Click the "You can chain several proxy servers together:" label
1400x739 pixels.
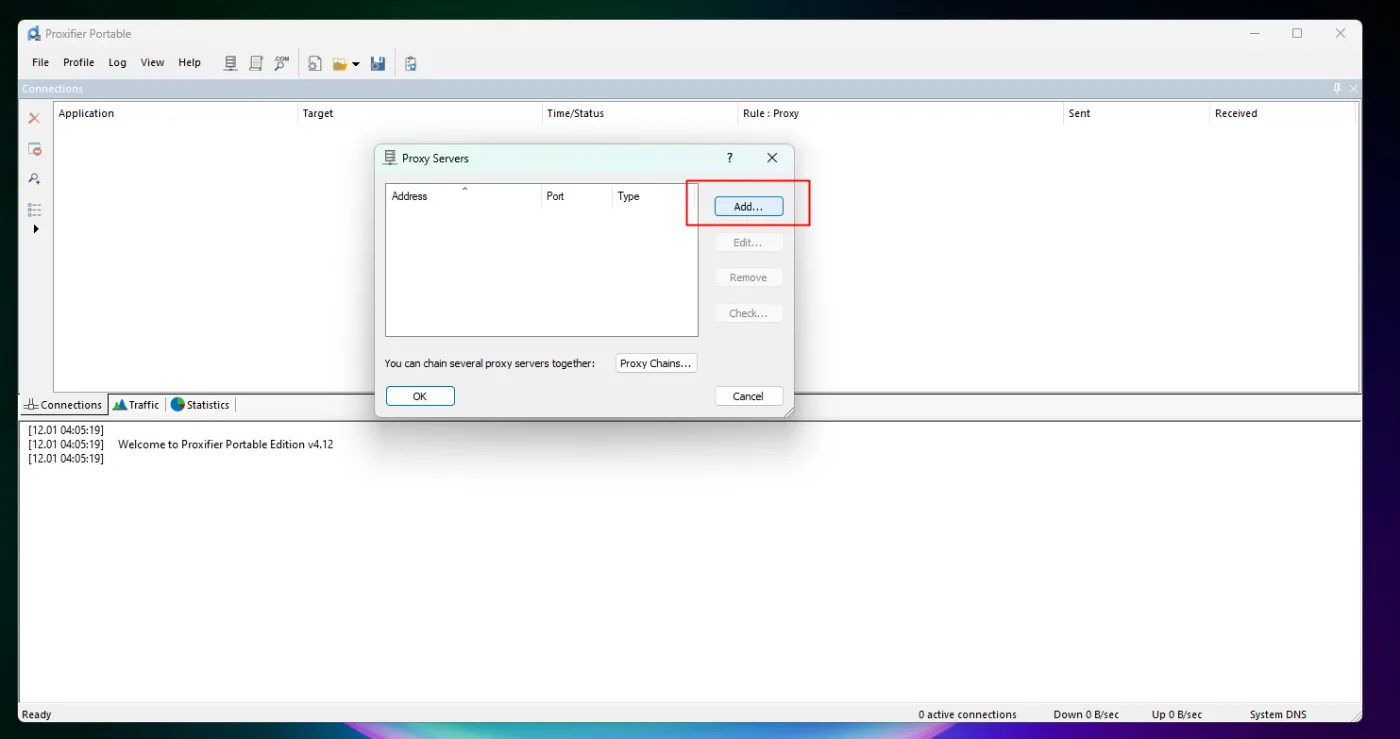point(490,364)
